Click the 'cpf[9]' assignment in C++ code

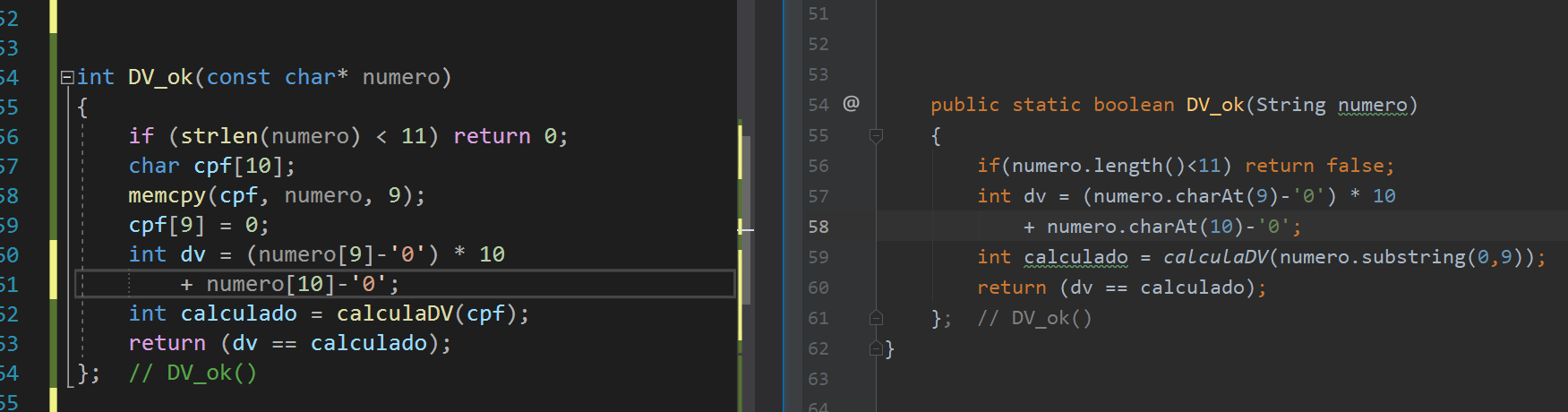pyautogui.click(x=167, y=225)
